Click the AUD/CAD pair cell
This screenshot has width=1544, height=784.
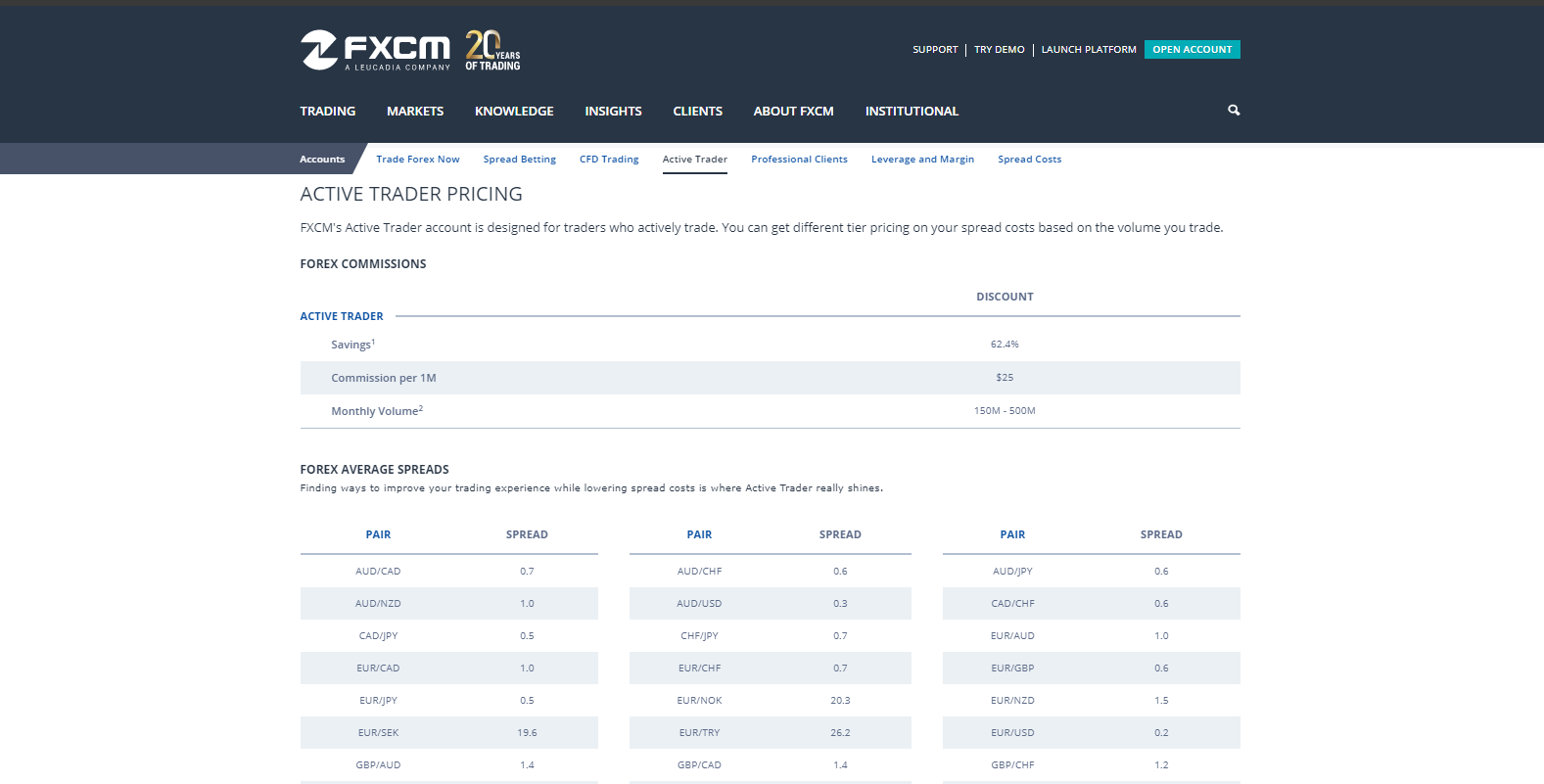pyautogui.click(x=378, y=572)
